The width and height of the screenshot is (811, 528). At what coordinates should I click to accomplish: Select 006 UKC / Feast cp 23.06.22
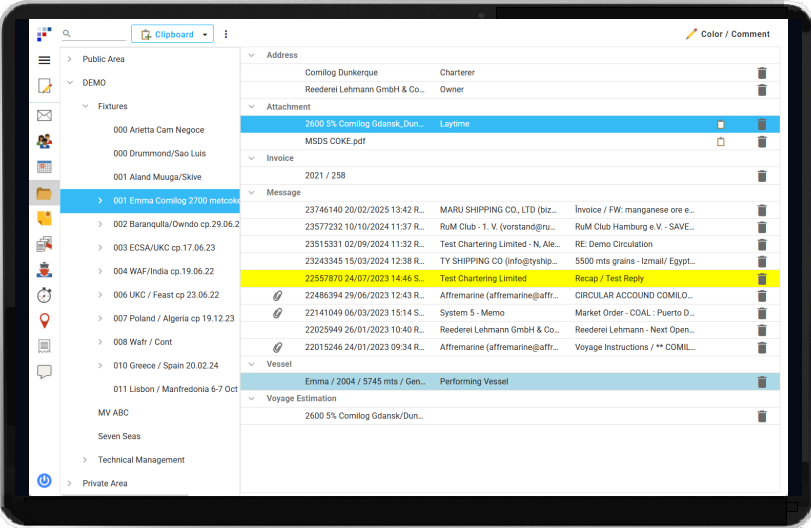pyautogui.click(x=166, y=295)
